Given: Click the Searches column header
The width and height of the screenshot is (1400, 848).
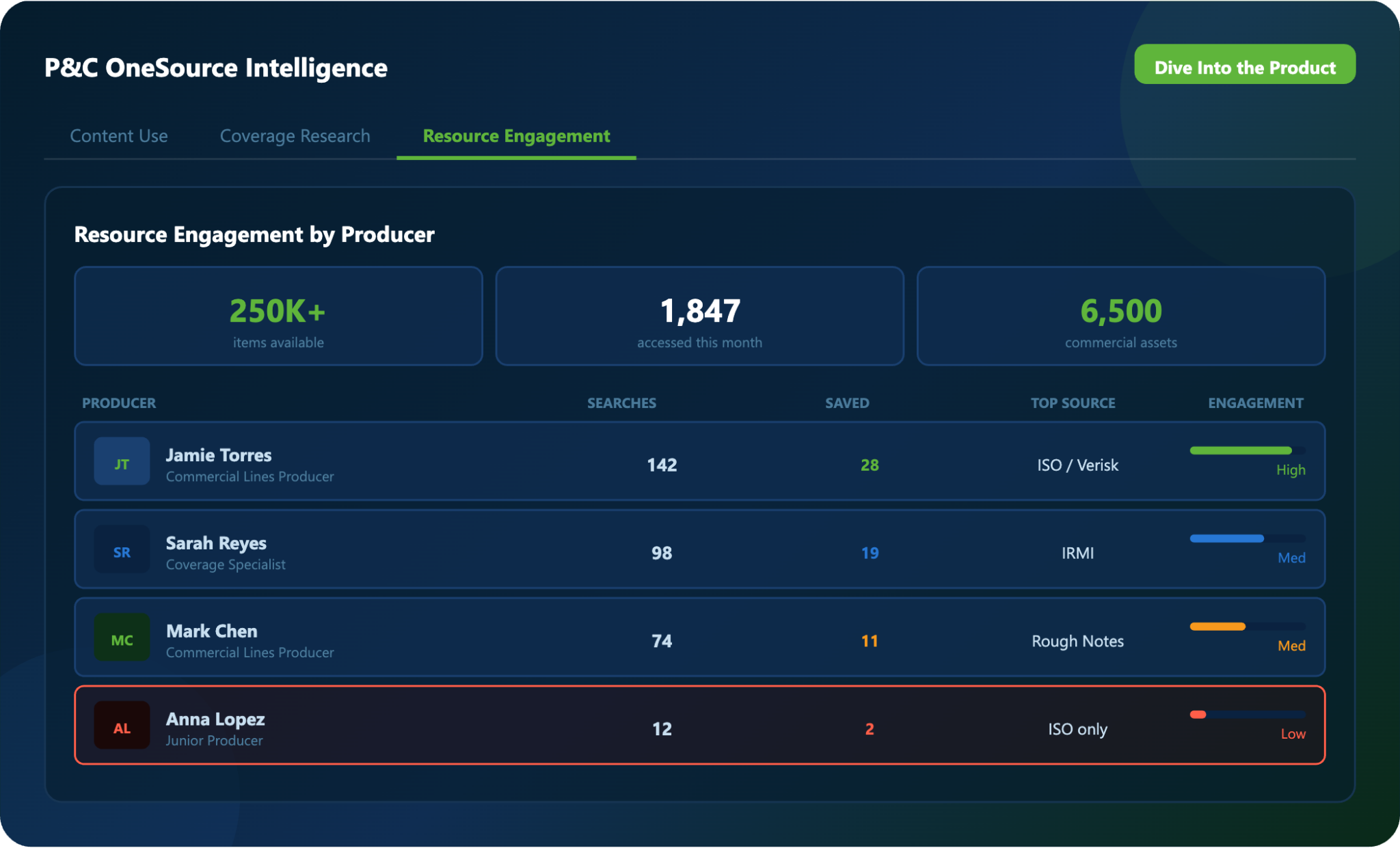Looking at the screenshot, I should 621,403.
